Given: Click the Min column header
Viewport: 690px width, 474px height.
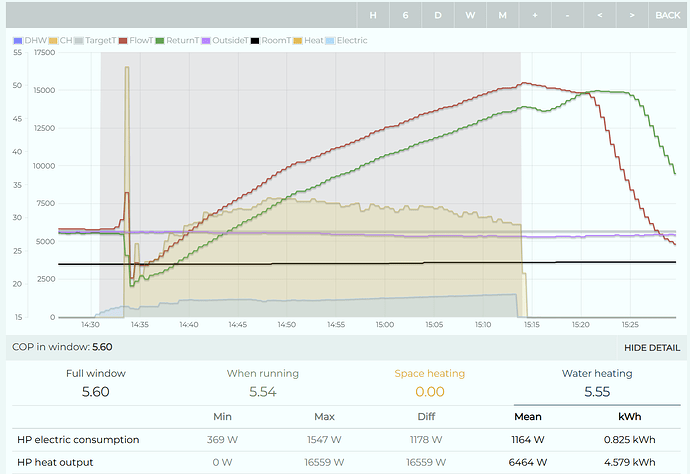Looking at the screenshot, I should coord(222,416).
